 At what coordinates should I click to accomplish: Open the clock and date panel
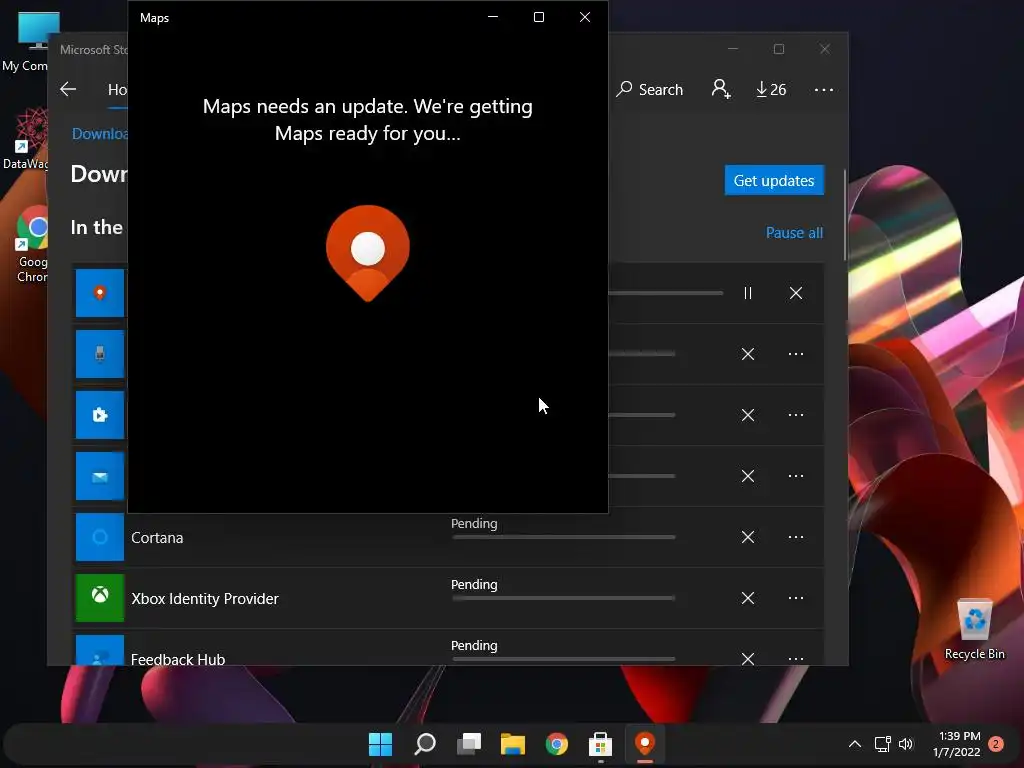957,744
